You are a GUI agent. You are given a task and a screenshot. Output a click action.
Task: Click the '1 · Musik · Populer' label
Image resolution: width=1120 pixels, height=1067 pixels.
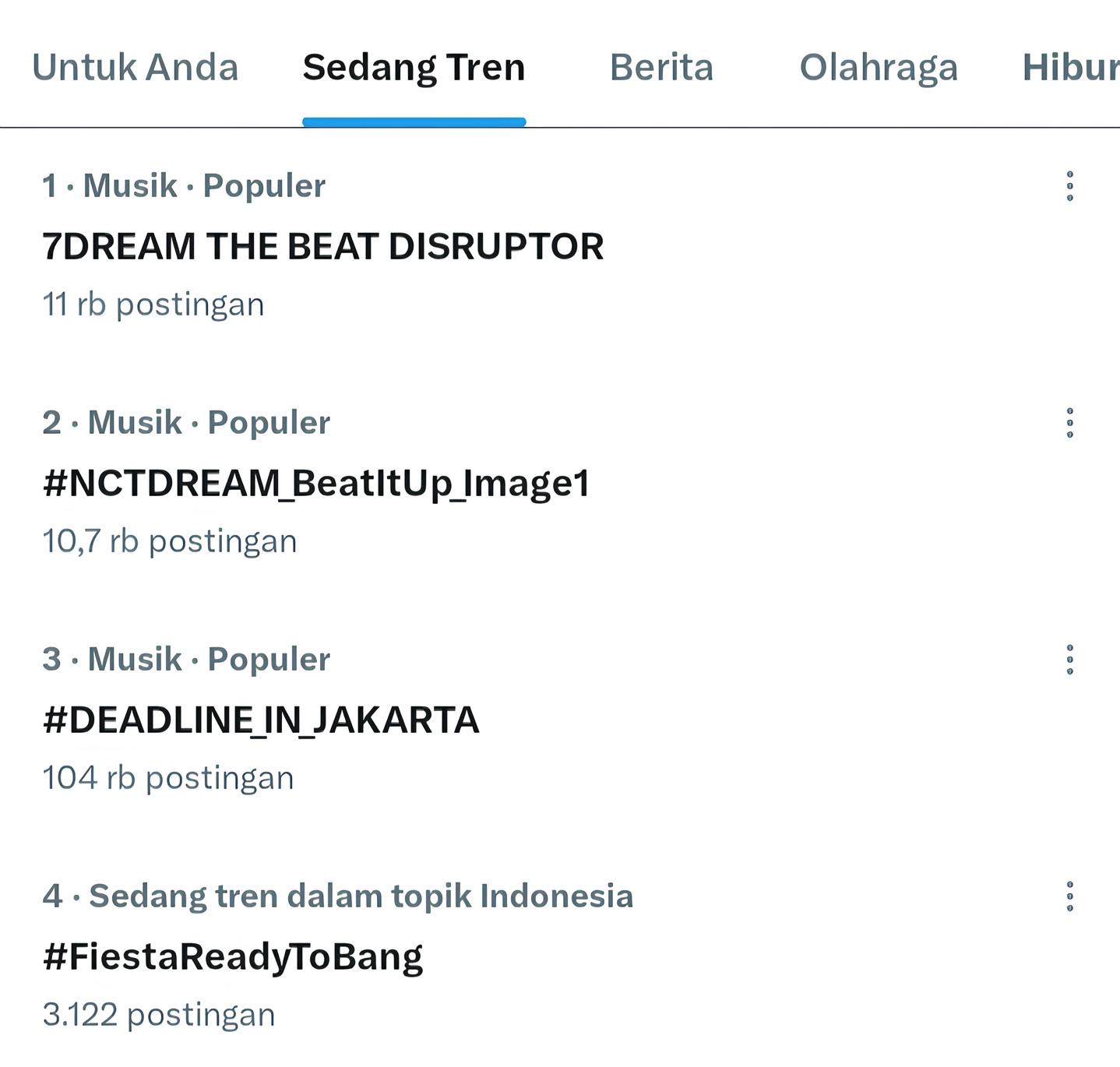(184, 186)
